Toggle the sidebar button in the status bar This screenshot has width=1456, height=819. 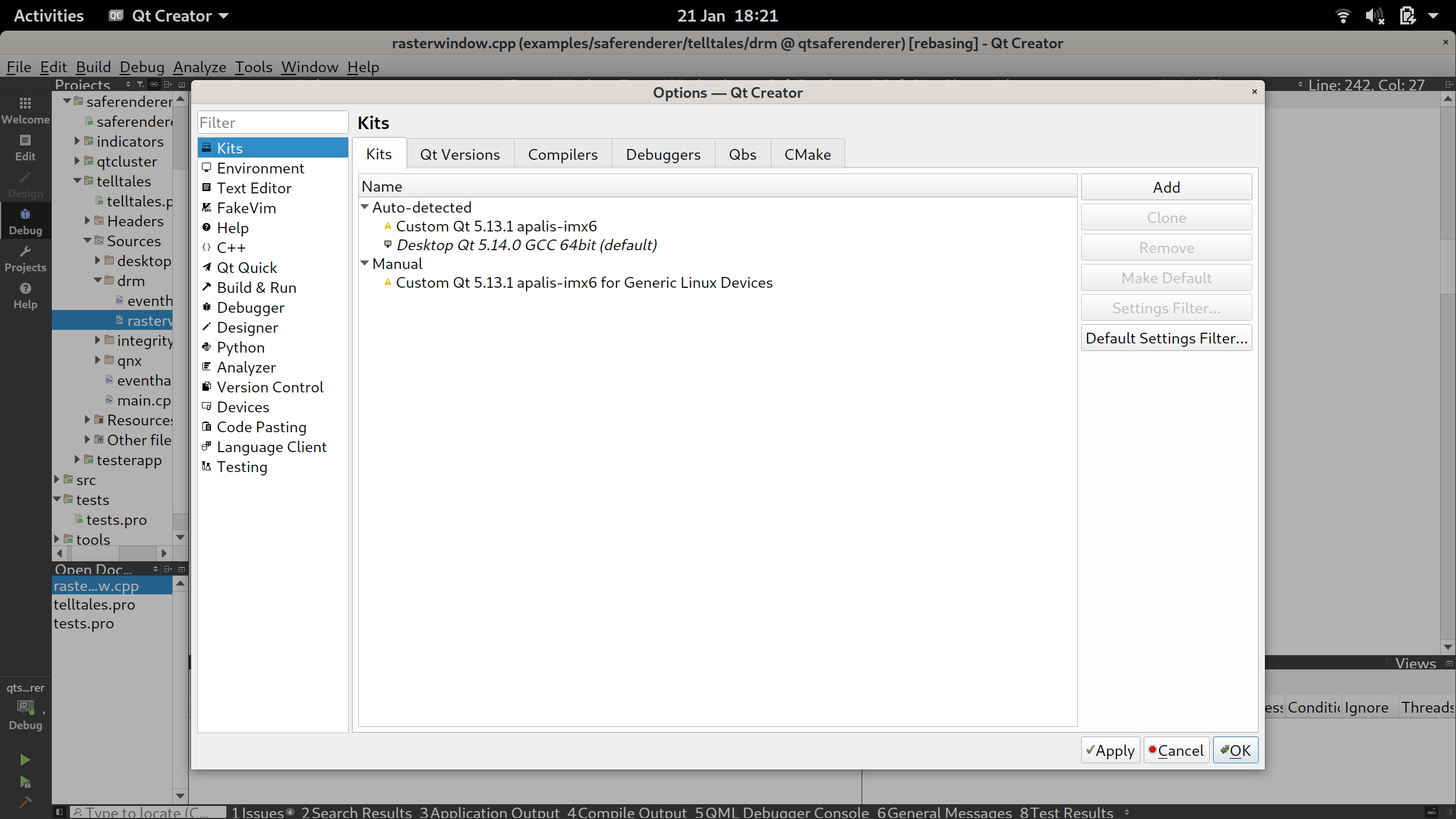59,812
